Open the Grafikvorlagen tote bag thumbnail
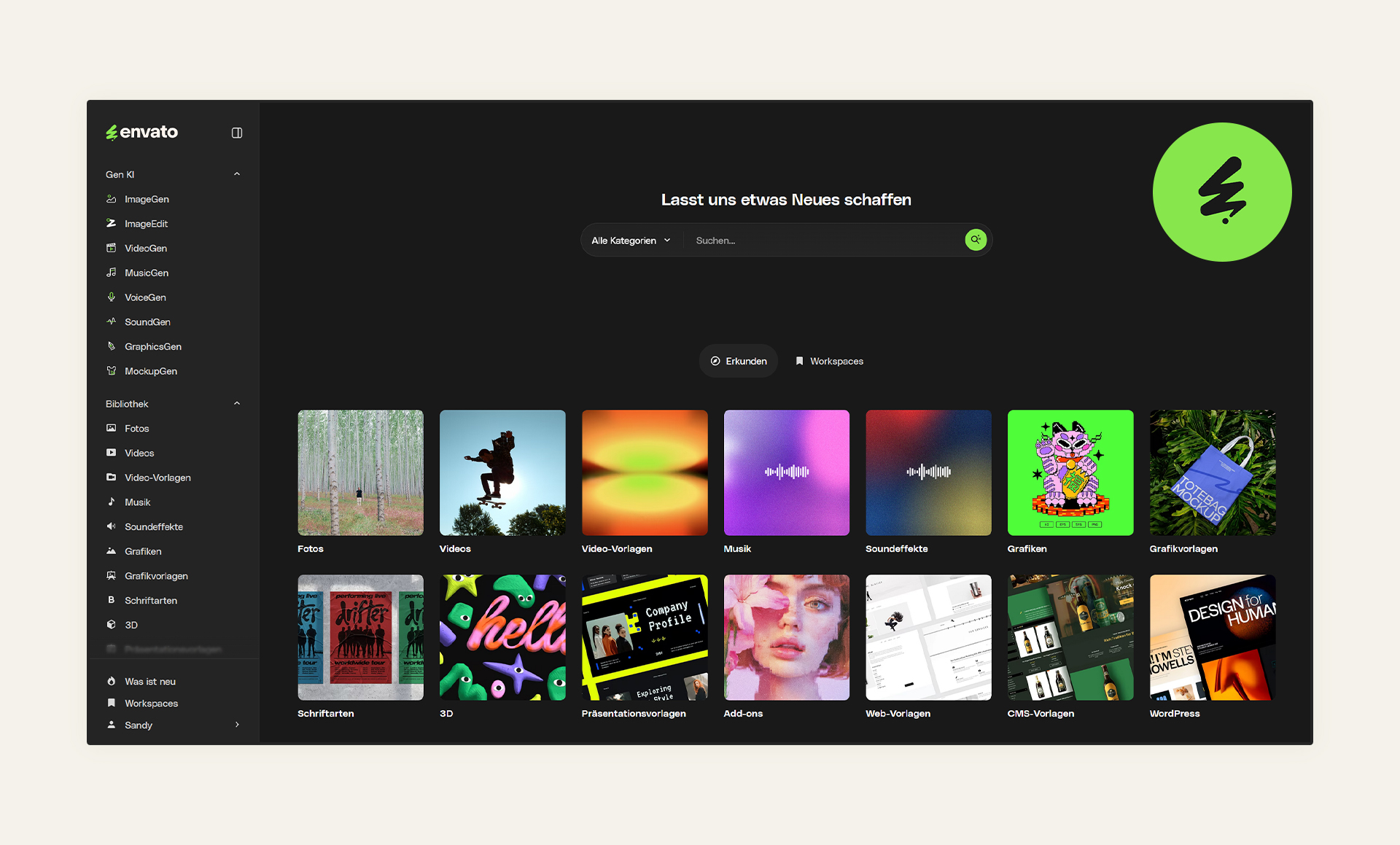The image size is (1400, 845). pos(1212,472)
